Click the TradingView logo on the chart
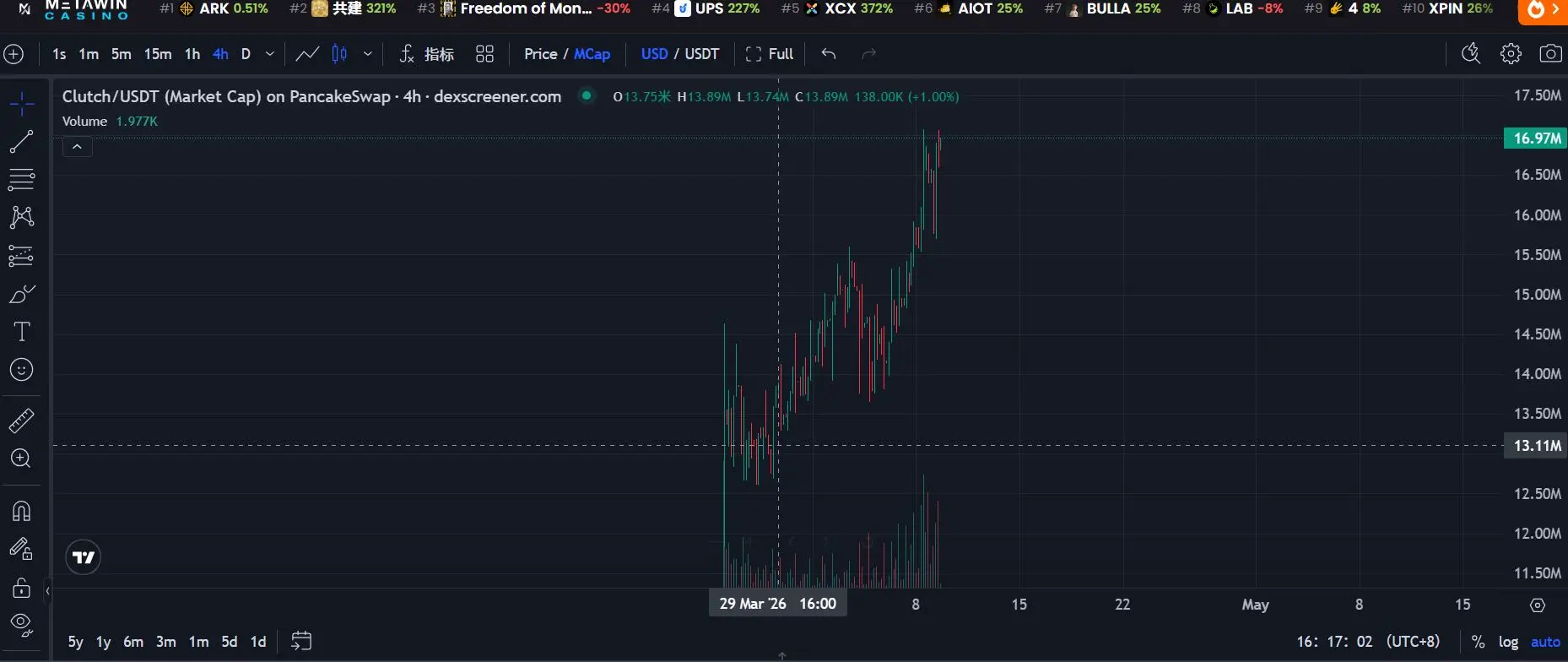Screen dimensions: 1568x662 84,557
